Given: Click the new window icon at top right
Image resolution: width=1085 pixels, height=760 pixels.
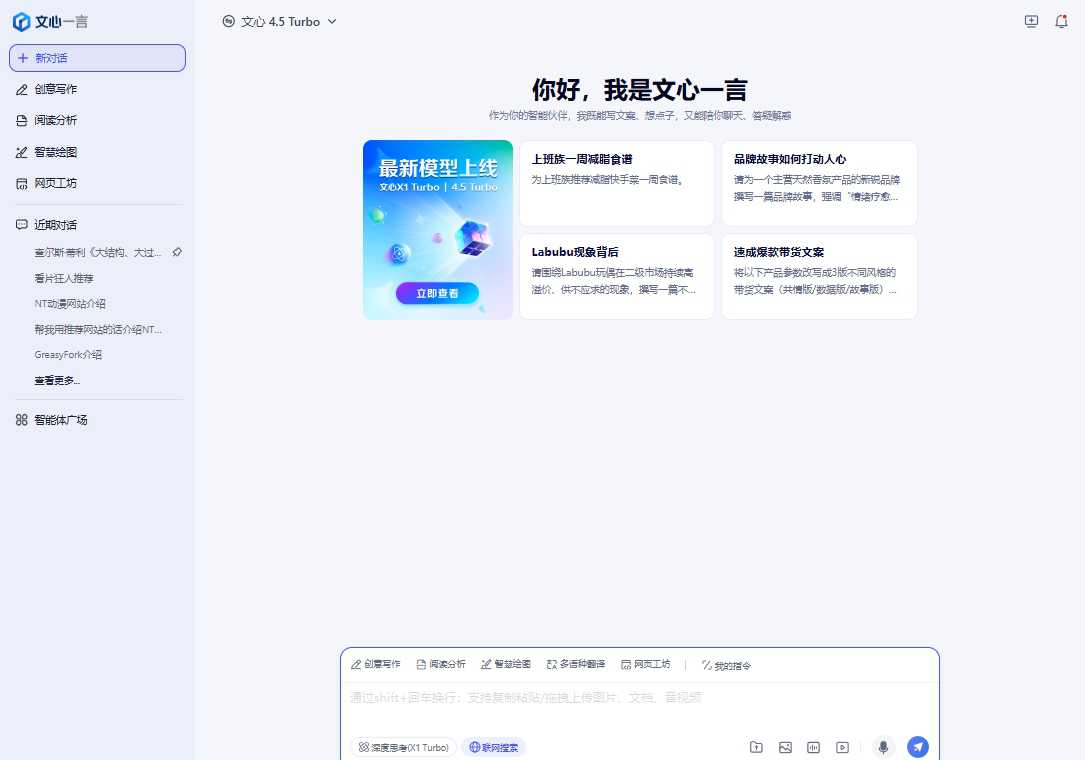Looking at the screenshot, I should point(1031,21).
